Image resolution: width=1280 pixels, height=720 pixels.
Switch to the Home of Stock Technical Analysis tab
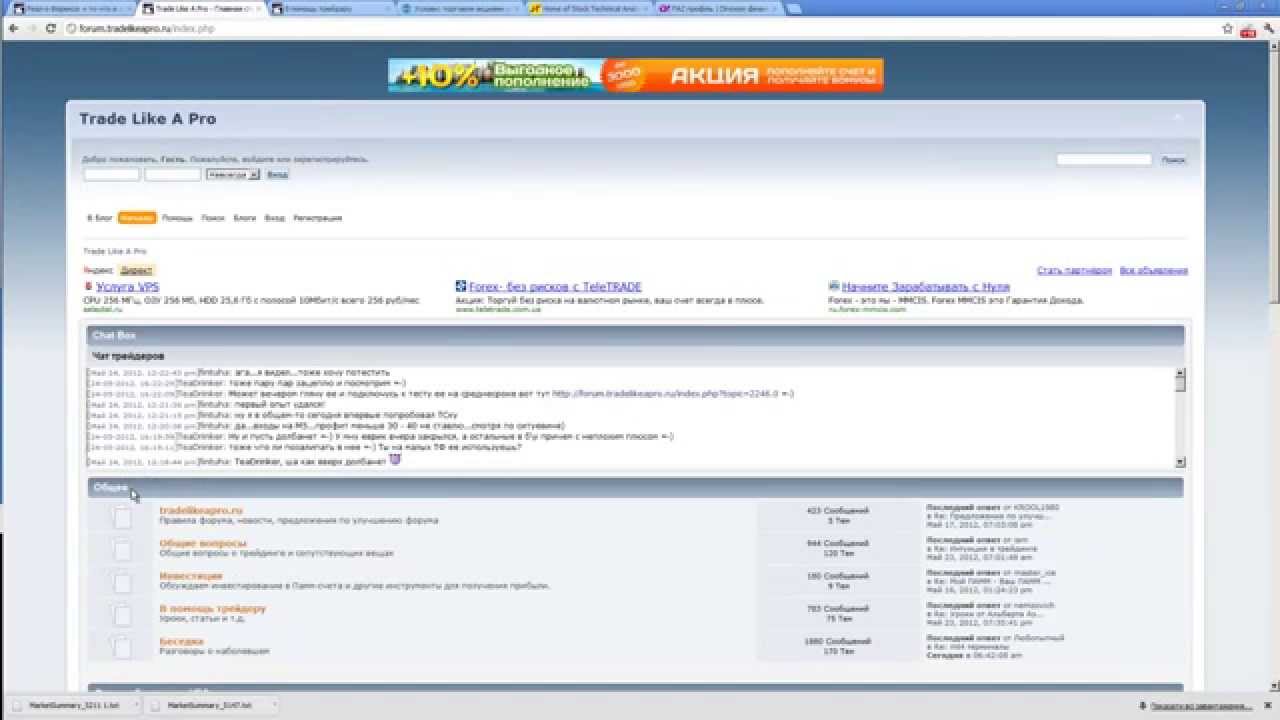coord(590,8)
